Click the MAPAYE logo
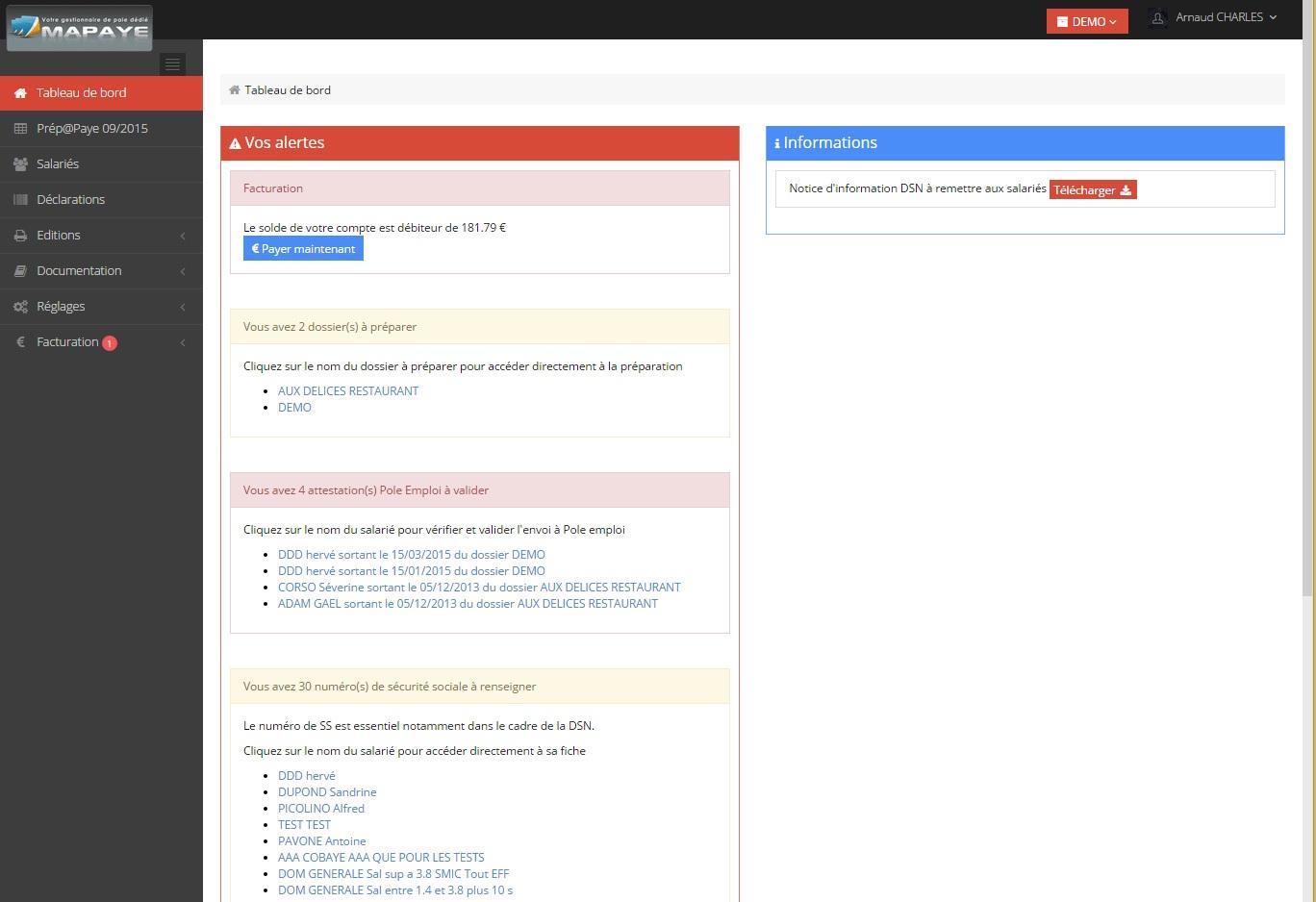 pyautogui.click(x=78, y=28)
